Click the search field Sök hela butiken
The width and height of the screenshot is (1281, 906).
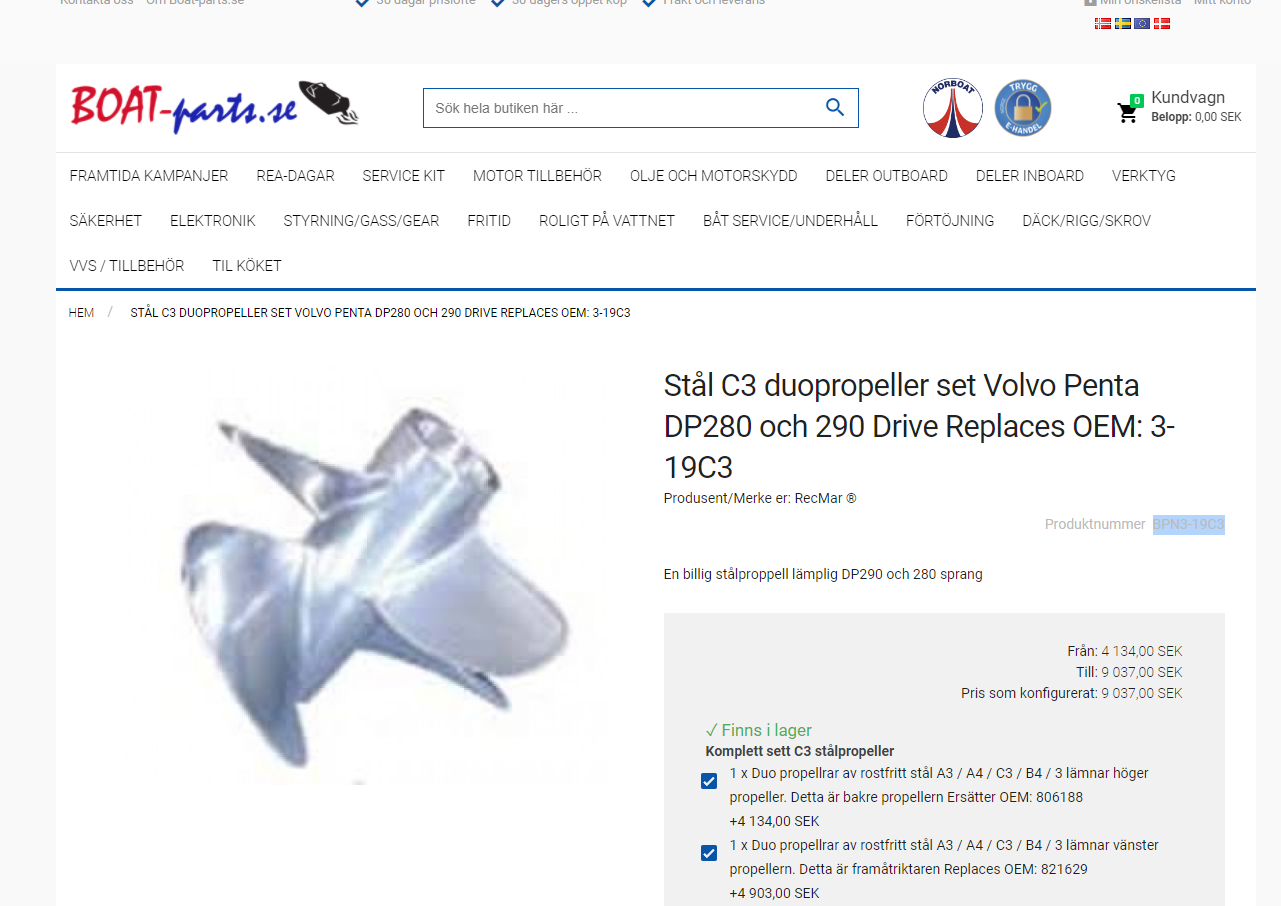tap(620, 108)
